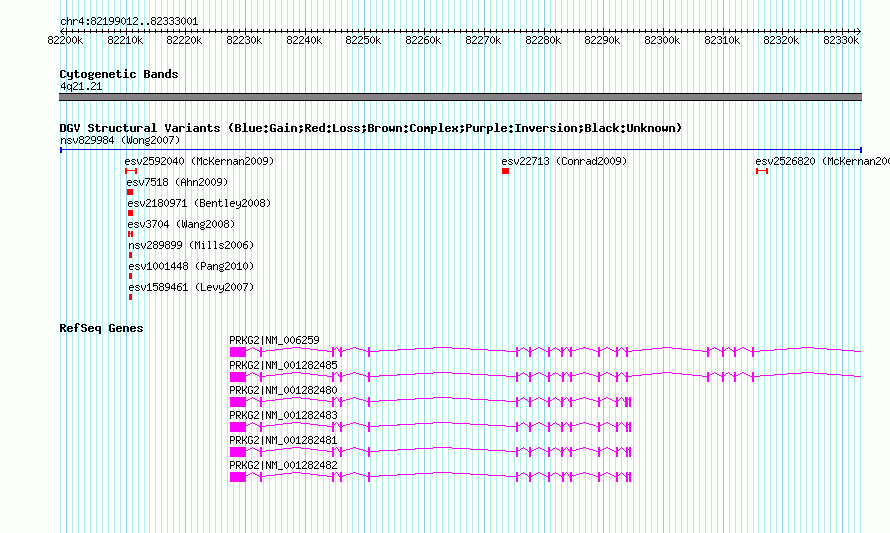This screenshot has height=533, width=890.
Task: Click the 82270k ruler tick label
Action: click(483, 40)
